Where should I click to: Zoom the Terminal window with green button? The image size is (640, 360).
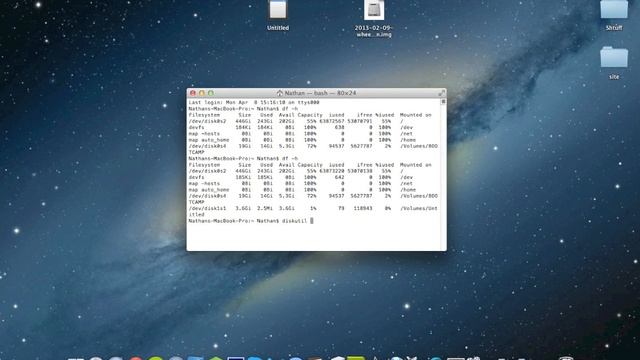click(211, 93)
